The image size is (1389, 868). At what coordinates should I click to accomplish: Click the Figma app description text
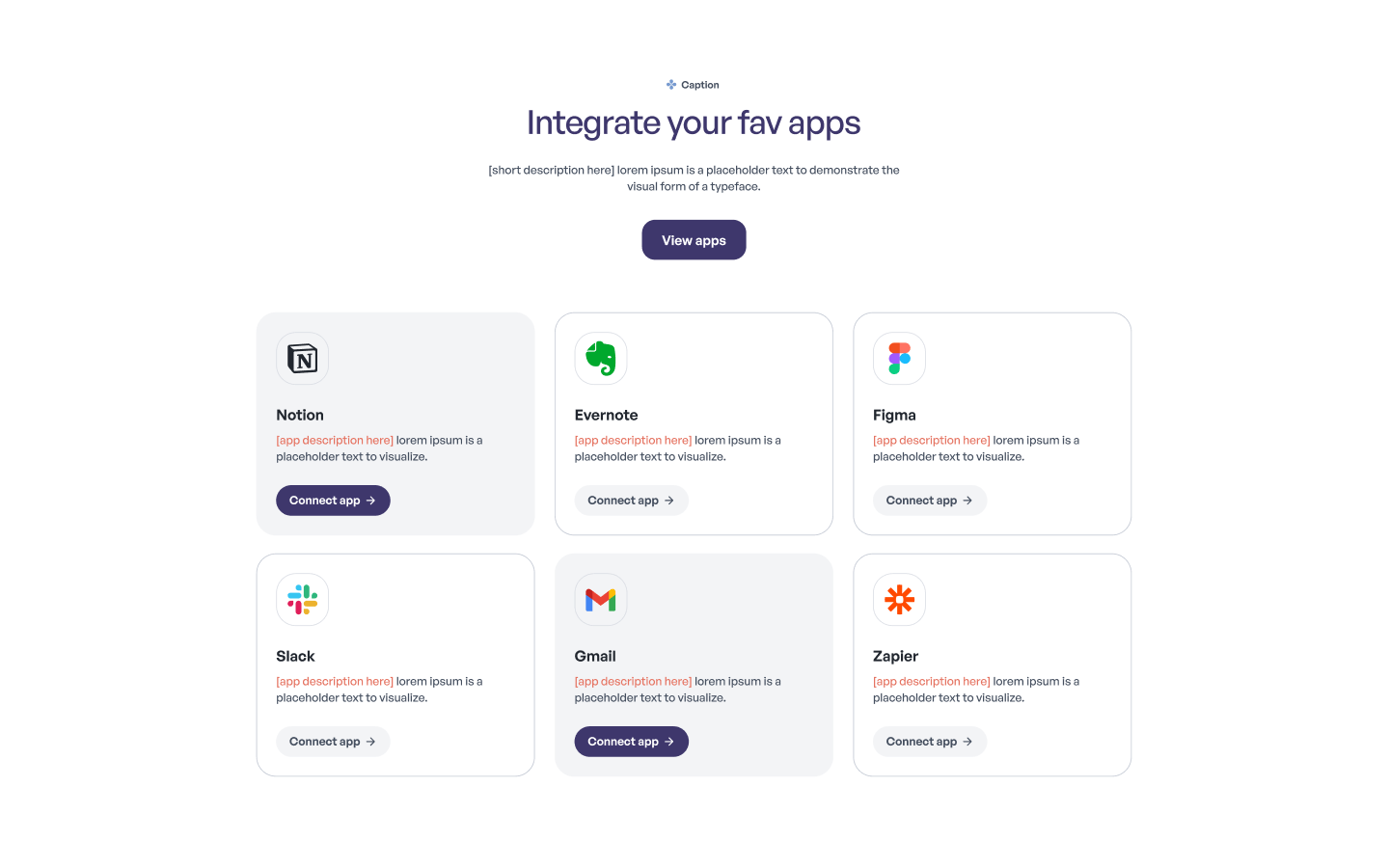[x=975, y=448]
